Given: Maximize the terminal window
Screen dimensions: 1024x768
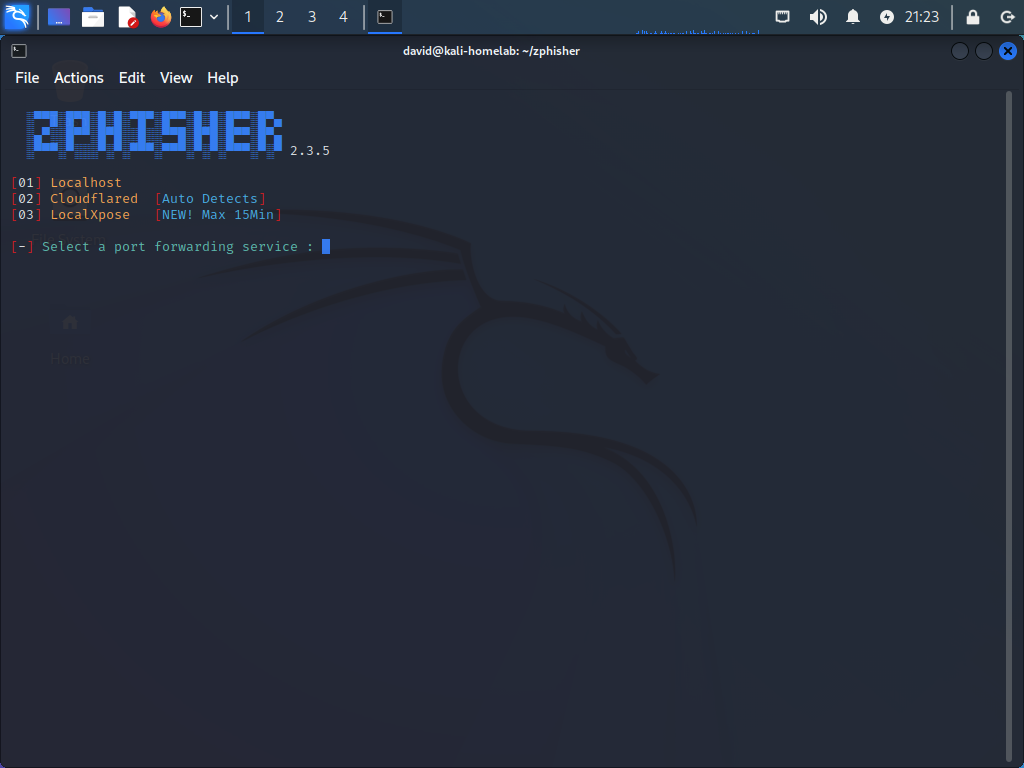Looking at the screenshot, I should (x=984, y=51).
